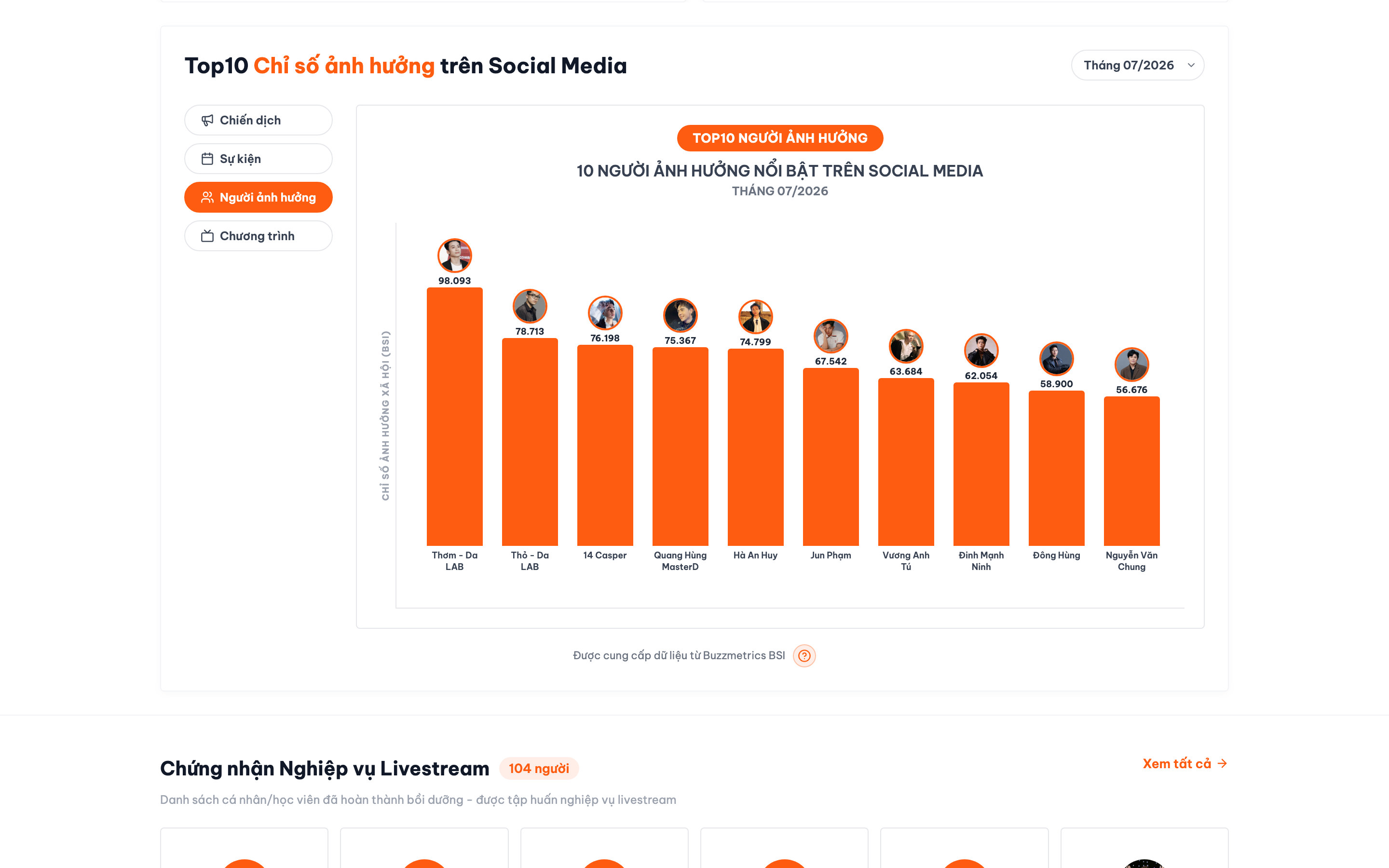Click Được cung cấp dữ liệu từ Buzzmetrics BSI text
1389x868 pixels.
tap(679, 656)
